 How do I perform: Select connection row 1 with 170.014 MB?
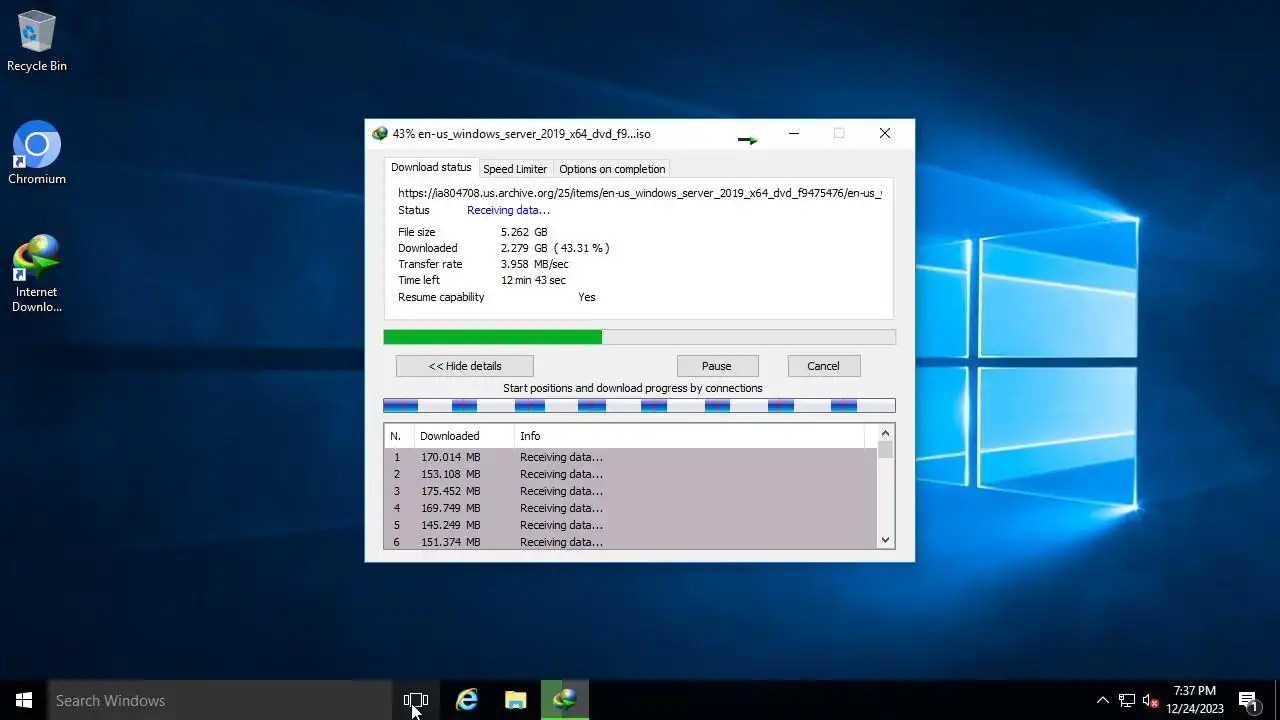tap(630, 457)
